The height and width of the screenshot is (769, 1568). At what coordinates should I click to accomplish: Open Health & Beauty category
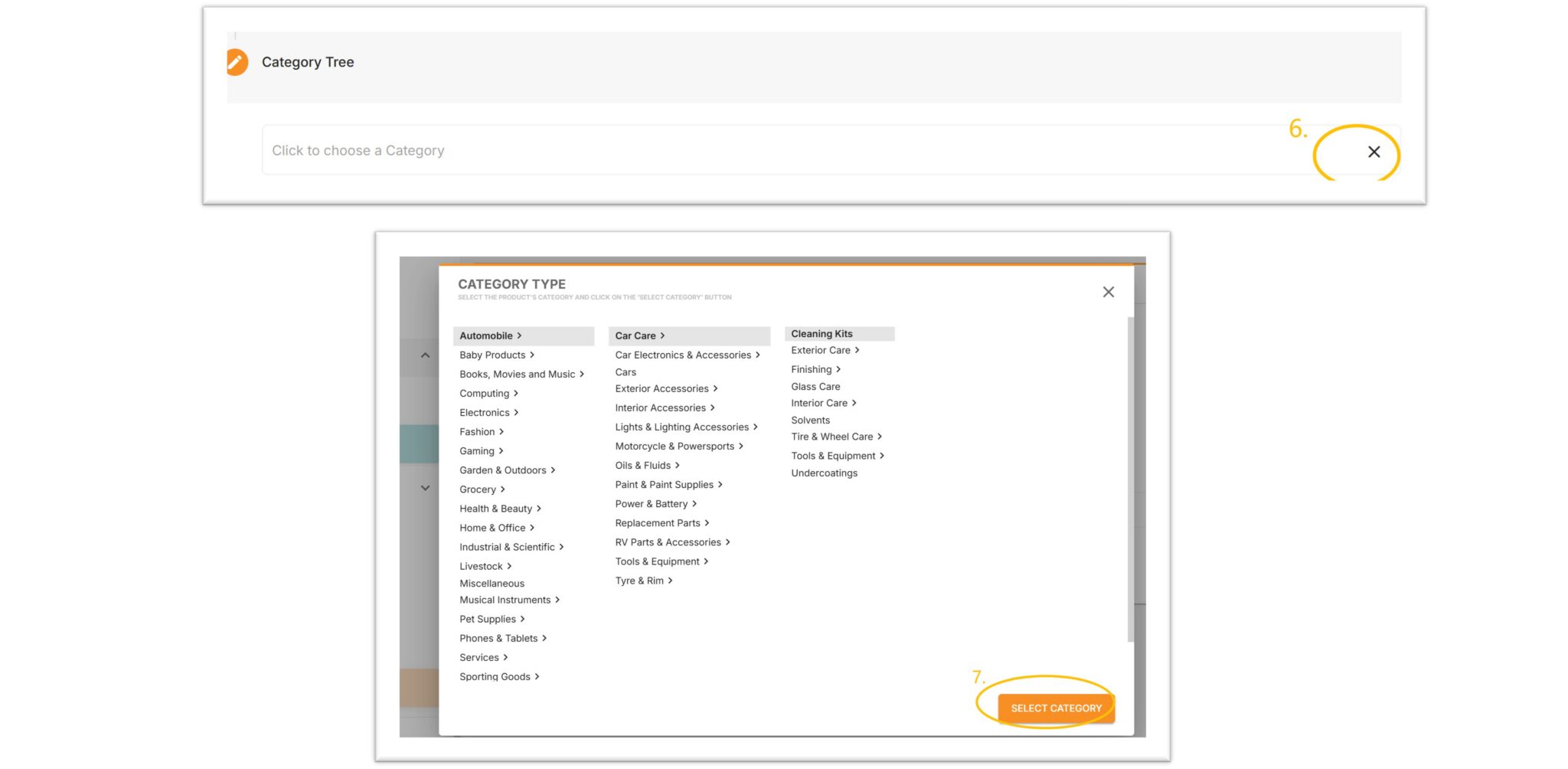click(500, 509)
